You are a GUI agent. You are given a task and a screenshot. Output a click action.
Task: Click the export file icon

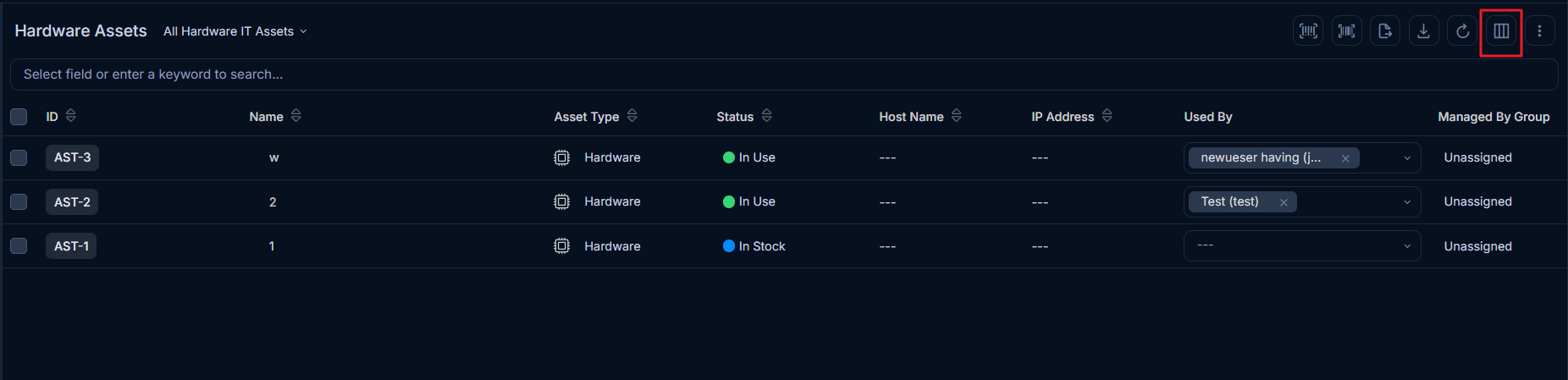1385,31
